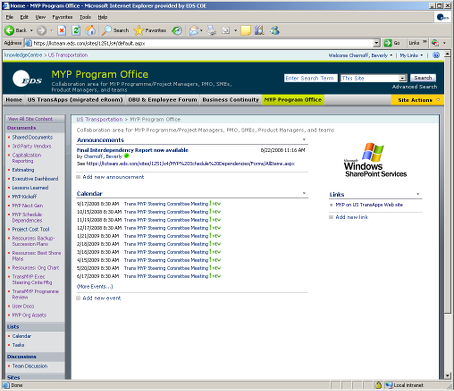The width and height of the screenshot is (454, 391).
Task: Open the Calendar web part menu arrow
Action: pos(304,193)
